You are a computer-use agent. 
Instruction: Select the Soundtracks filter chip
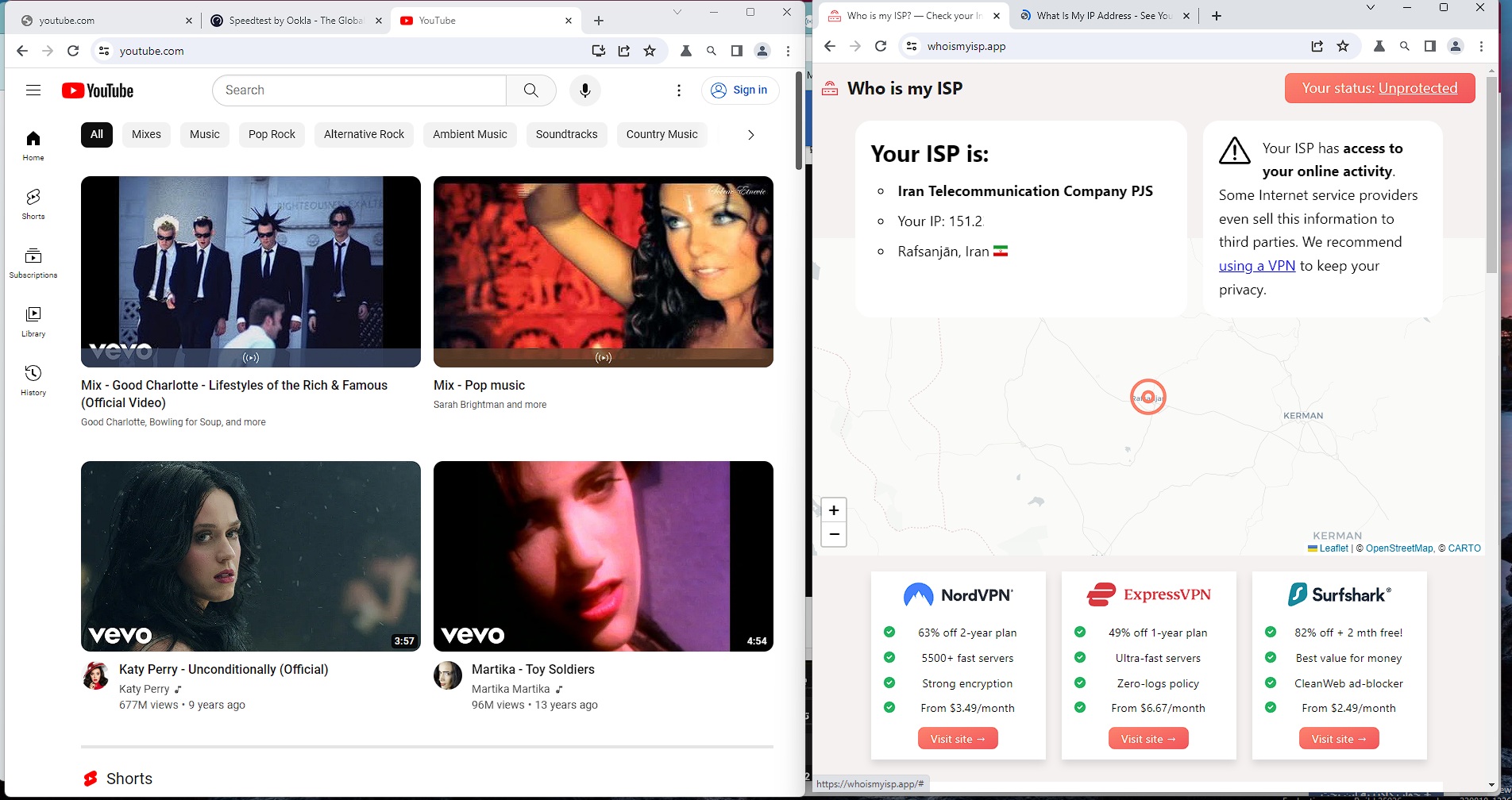pyautogui.click(x=566, y=134)
